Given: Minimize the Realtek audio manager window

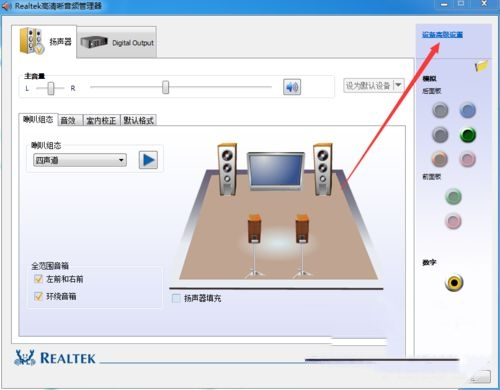Looking at the screenshot, I should point(444,4).
